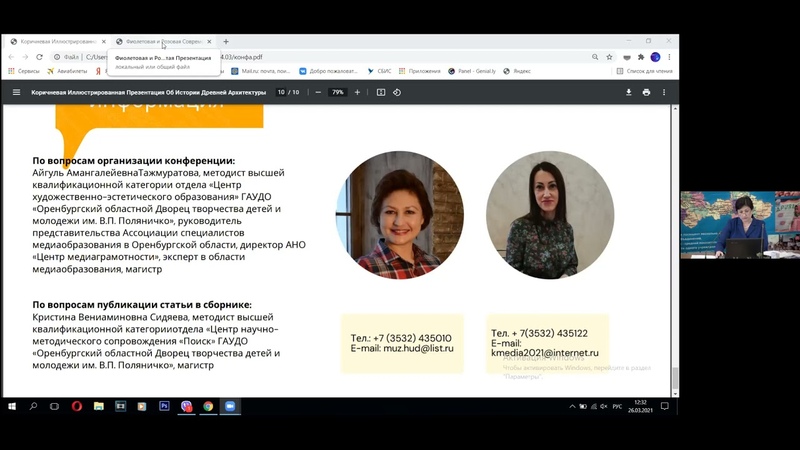This screenshot has height=450, width=800.
Task: Click the PDF vertical scrollbar thumb
Action: [675, 378]
